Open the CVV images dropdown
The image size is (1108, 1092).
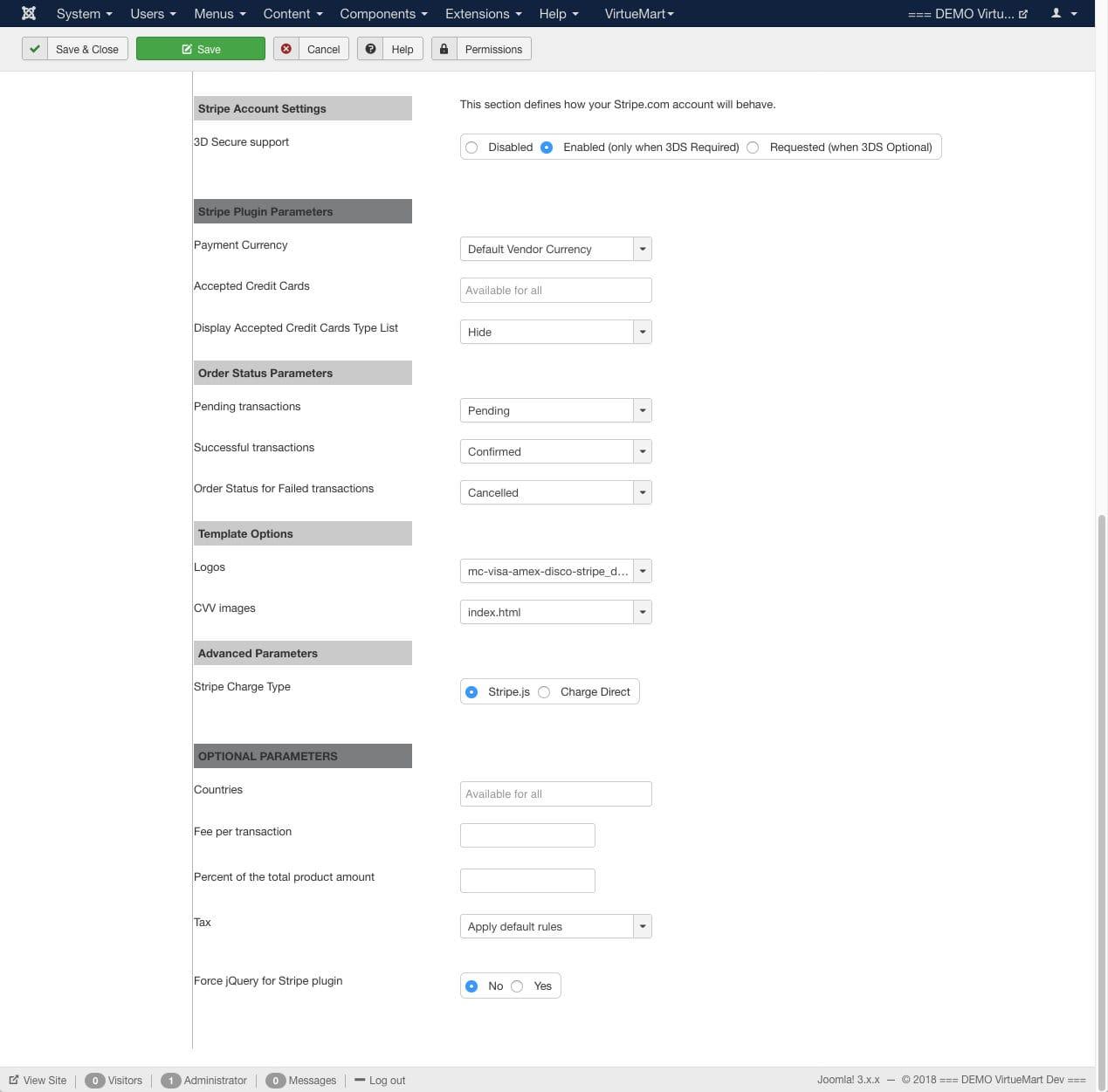(x=555, y=612)
